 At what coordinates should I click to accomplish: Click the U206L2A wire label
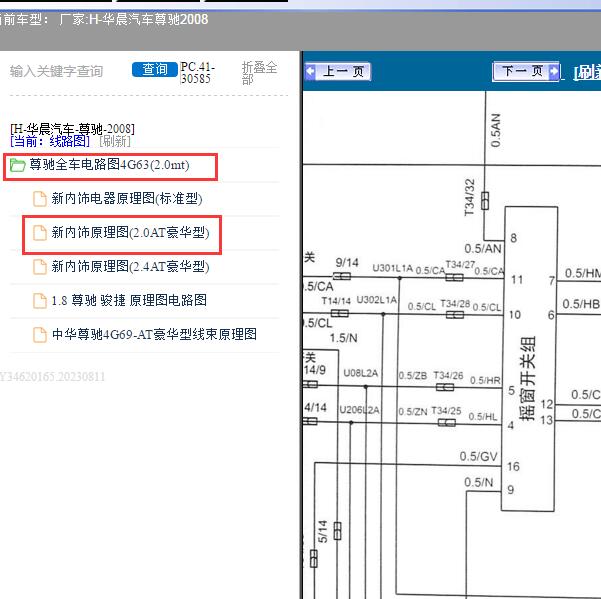360,410
